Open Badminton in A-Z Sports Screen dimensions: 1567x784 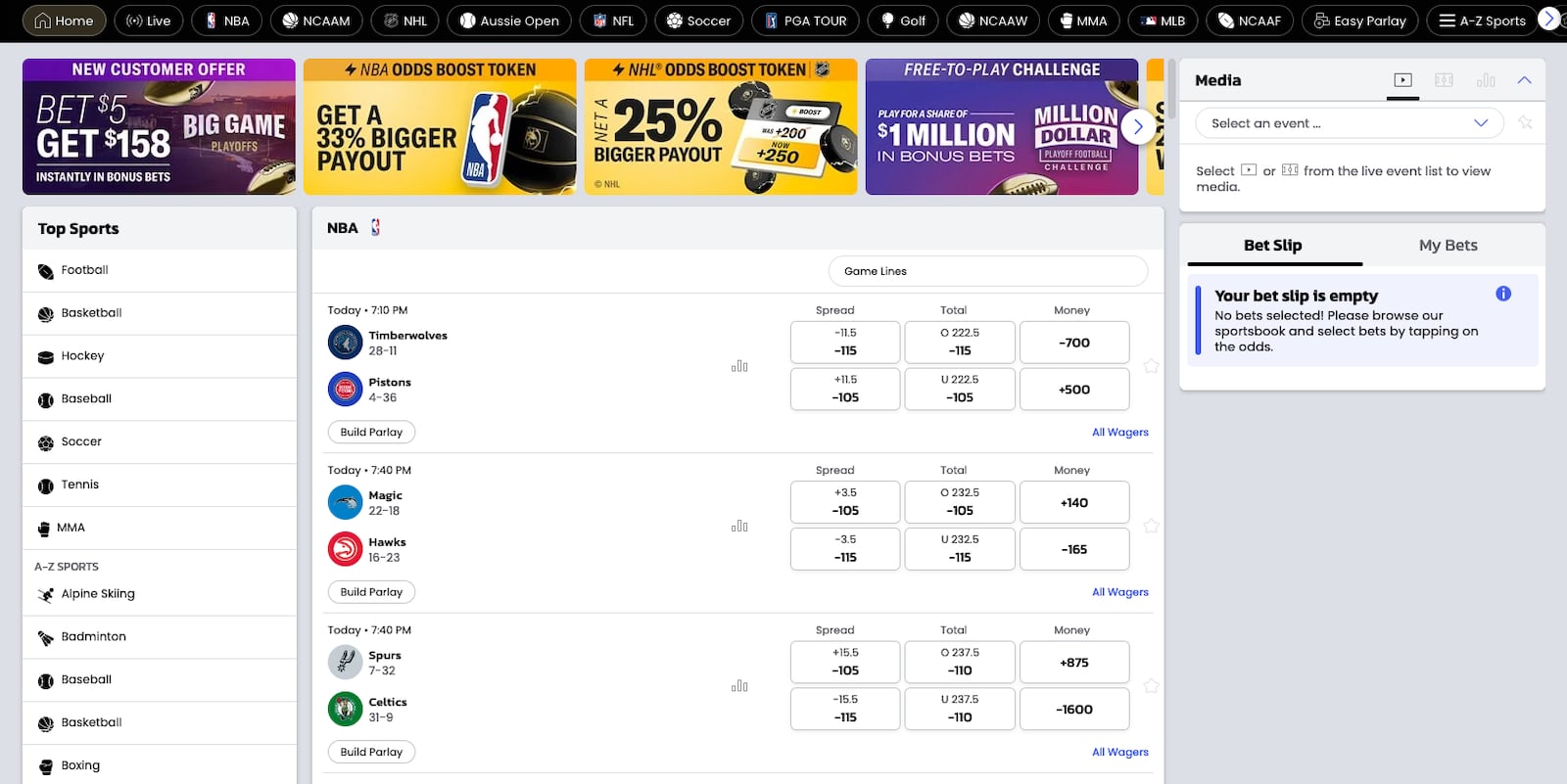click(159, 637)
